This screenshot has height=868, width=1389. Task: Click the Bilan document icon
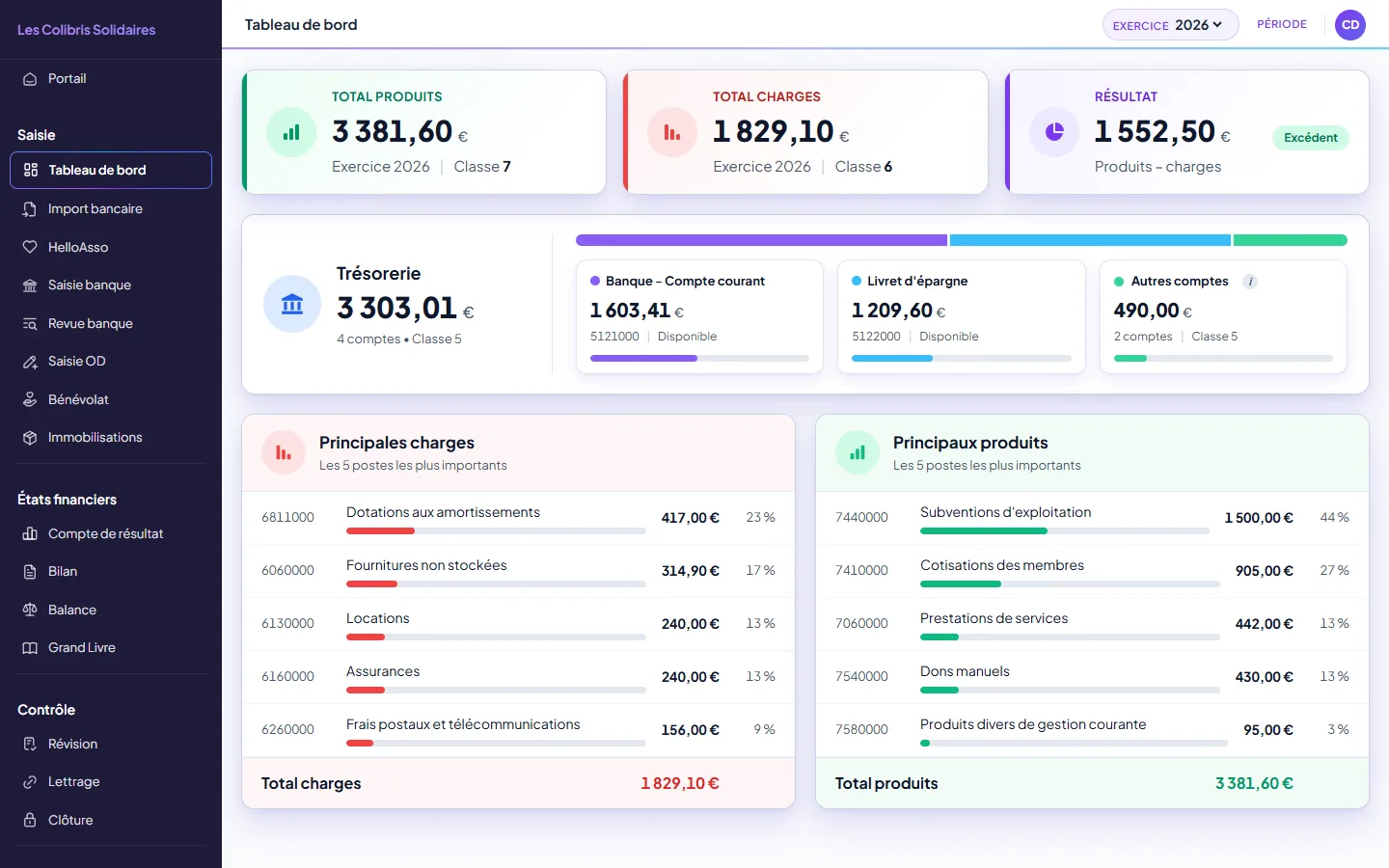[30, 572]
